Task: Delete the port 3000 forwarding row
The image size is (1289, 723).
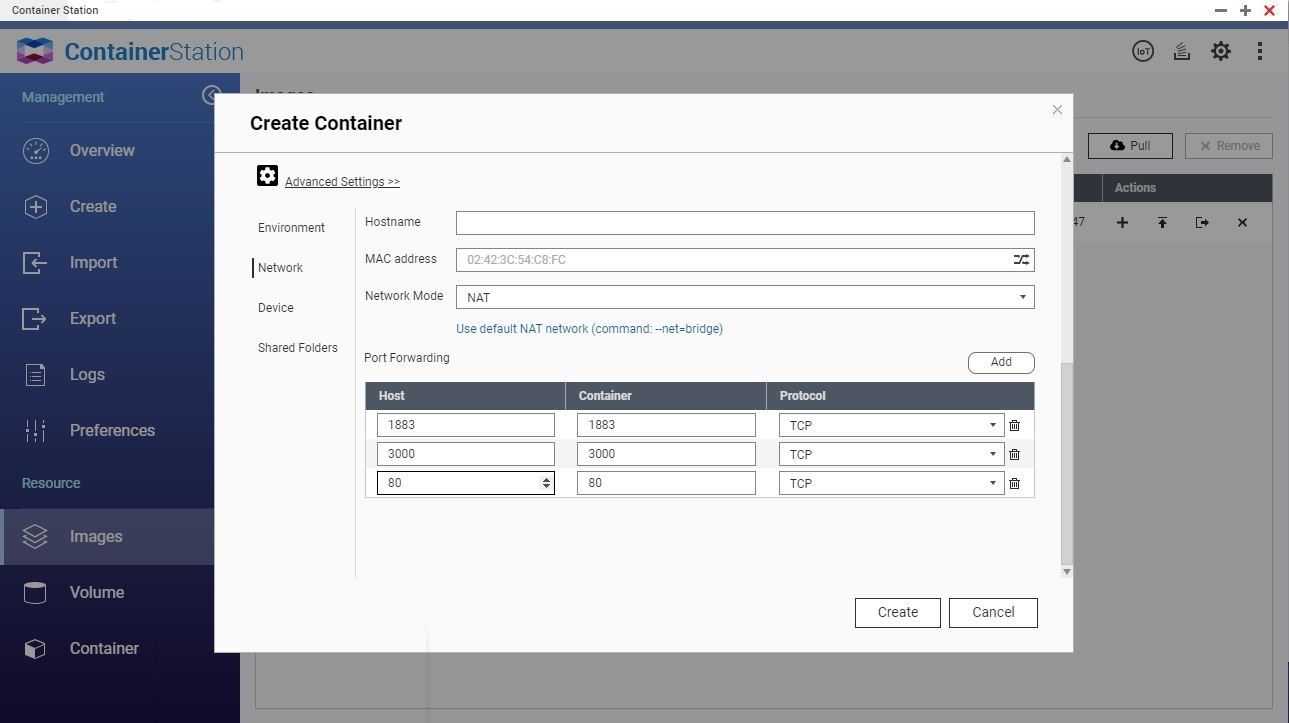Action: pyautogui.click(x=1014, y=454)
